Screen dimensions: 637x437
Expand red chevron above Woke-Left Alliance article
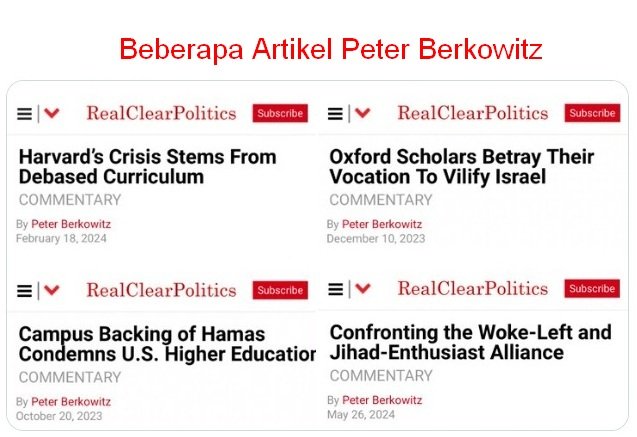(x=363, y=289)
